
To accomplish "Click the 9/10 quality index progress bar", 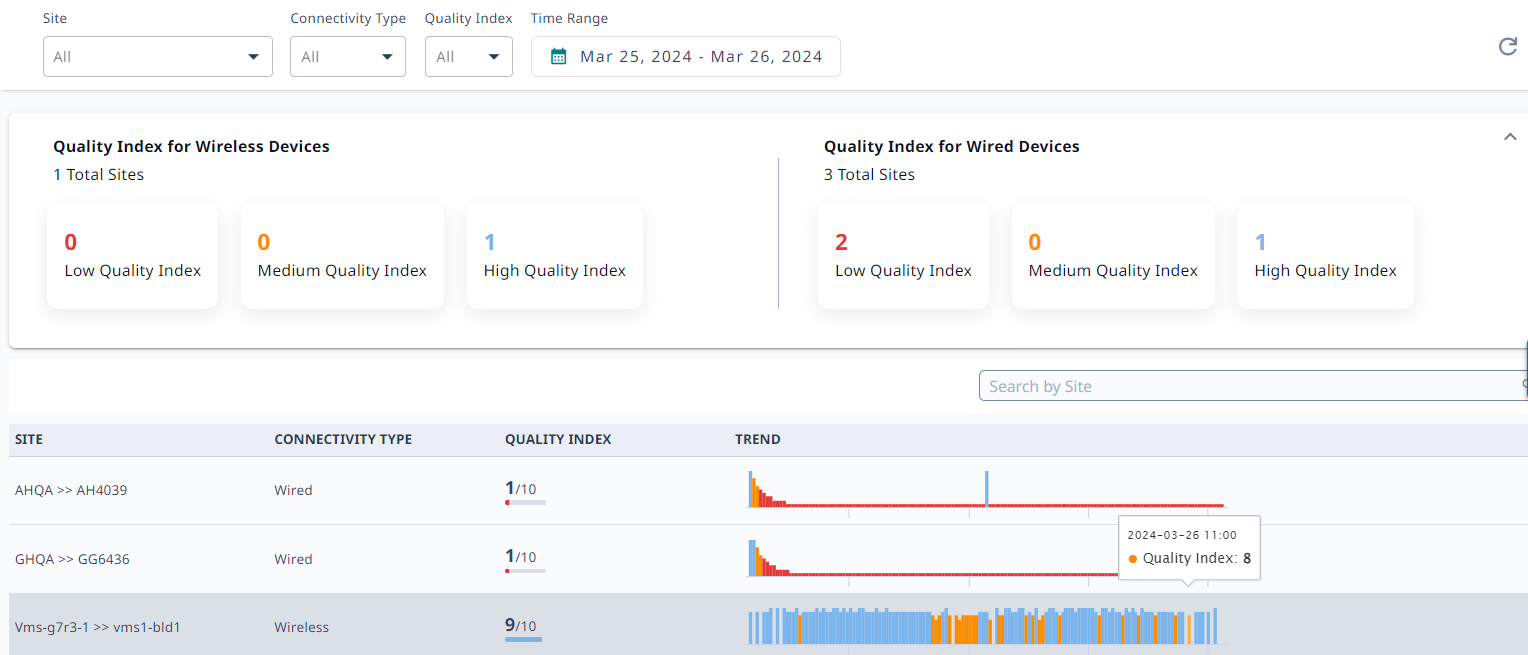I will [523, 639].
